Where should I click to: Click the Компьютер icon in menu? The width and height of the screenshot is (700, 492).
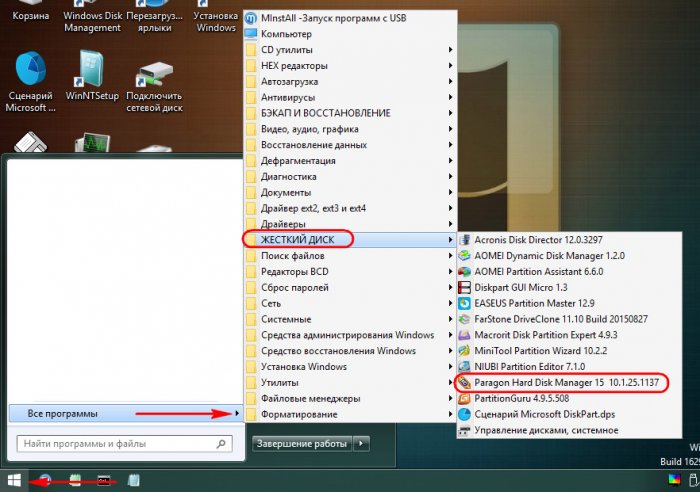pos(251,34)
